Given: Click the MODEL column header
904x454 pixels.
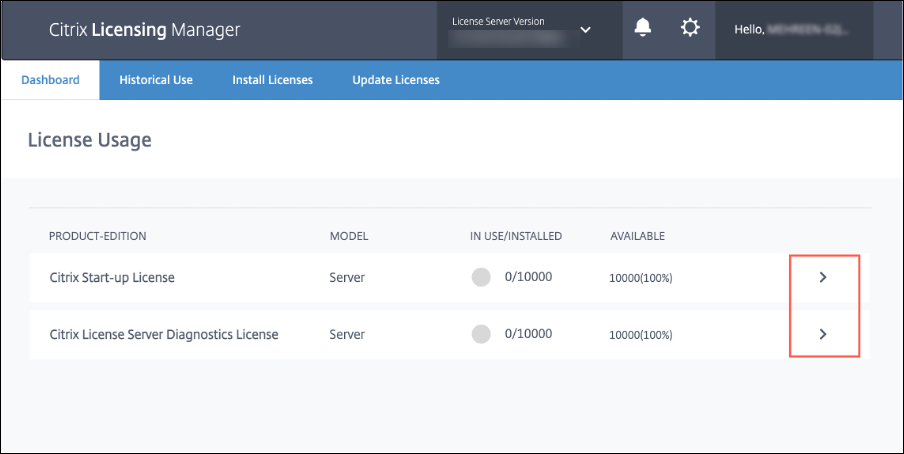Looking at the screenshot, I should (349, 236).
